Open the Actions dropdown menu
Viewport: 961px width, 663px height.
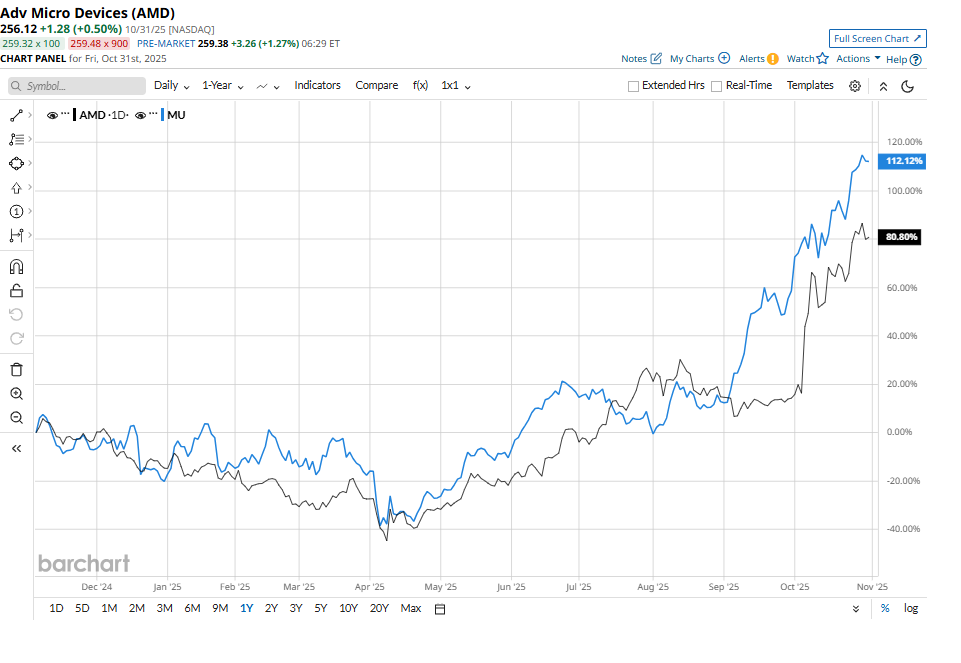point(858,59)
